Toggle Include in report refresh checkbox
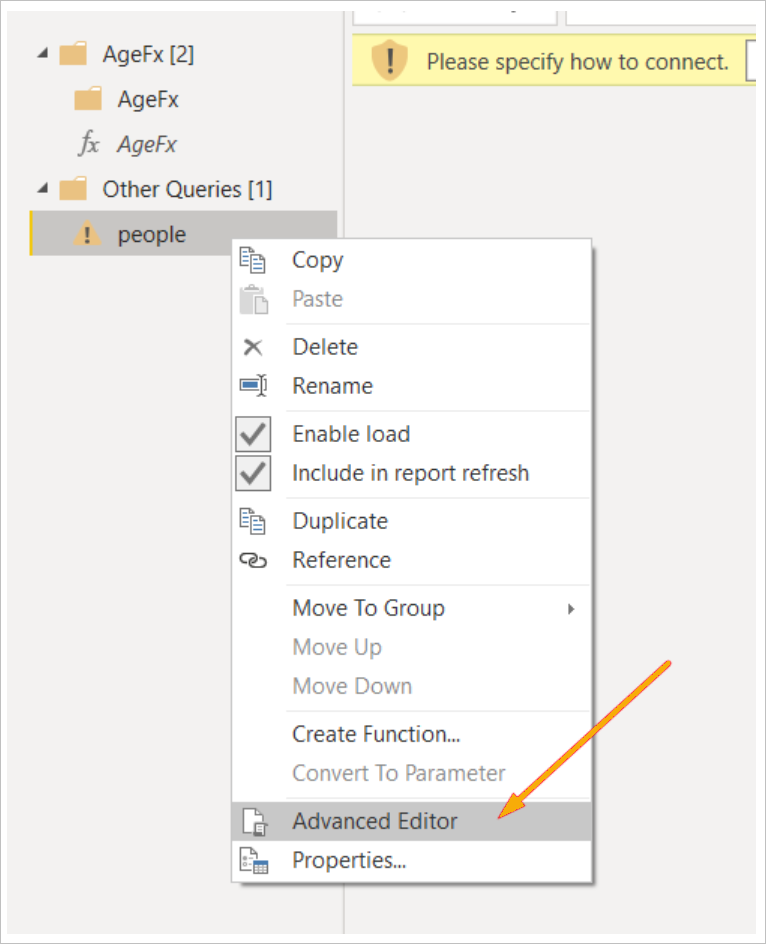The image size is (766, 944). (x=253, y=473)
